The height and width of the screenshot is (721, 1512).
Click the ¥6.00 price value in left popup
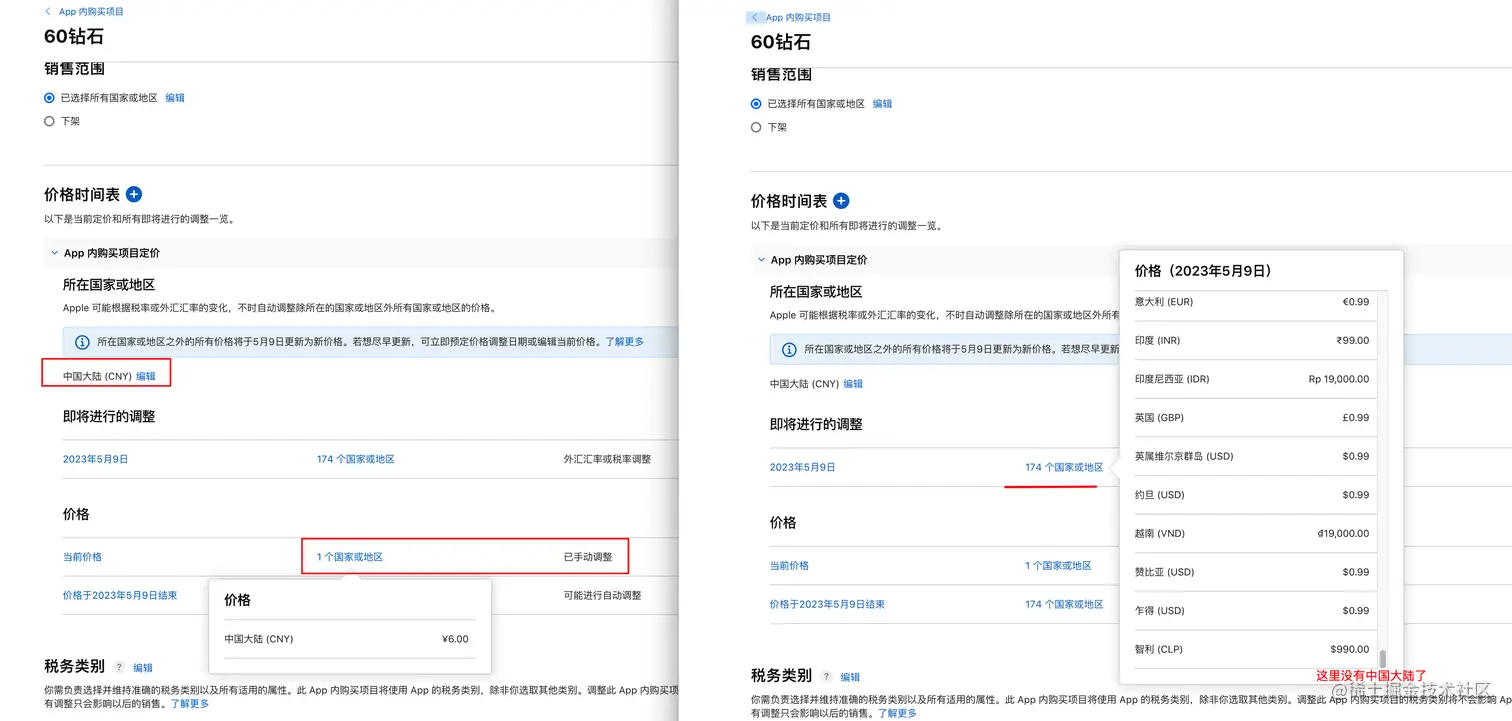[x=455, y=639]
